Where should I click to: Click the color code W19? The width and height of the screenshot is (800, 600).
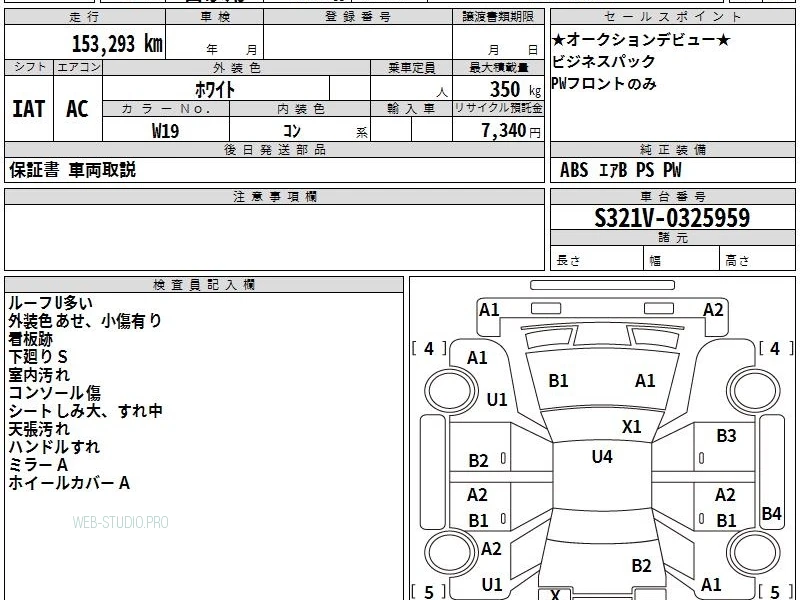(165, 131)
